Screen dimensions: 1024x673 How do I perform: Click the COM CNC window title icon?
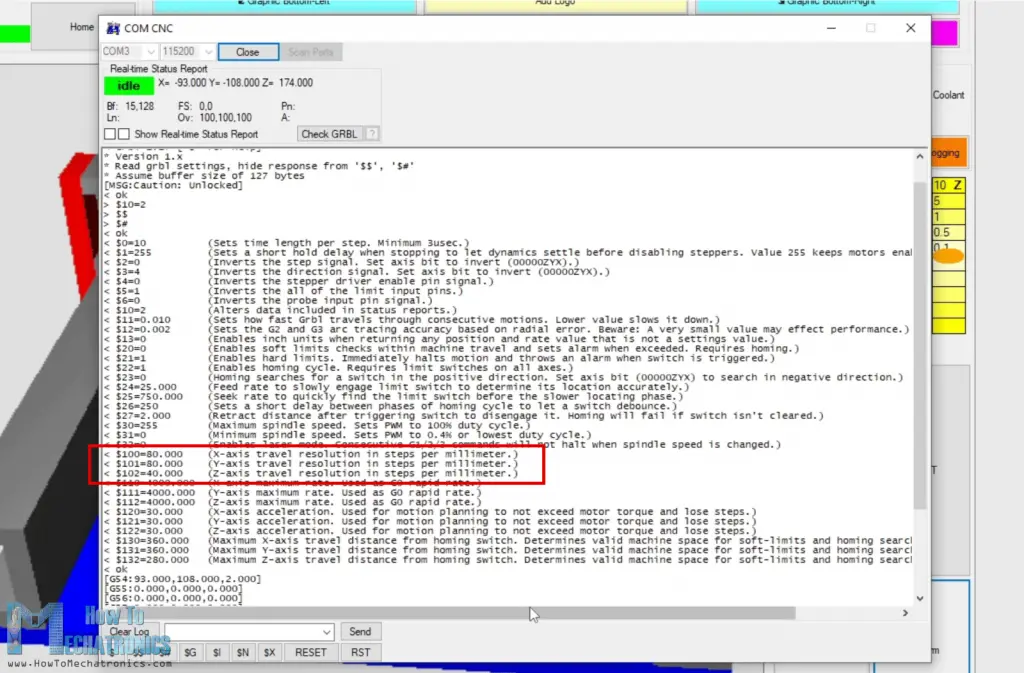pos(112,28)
